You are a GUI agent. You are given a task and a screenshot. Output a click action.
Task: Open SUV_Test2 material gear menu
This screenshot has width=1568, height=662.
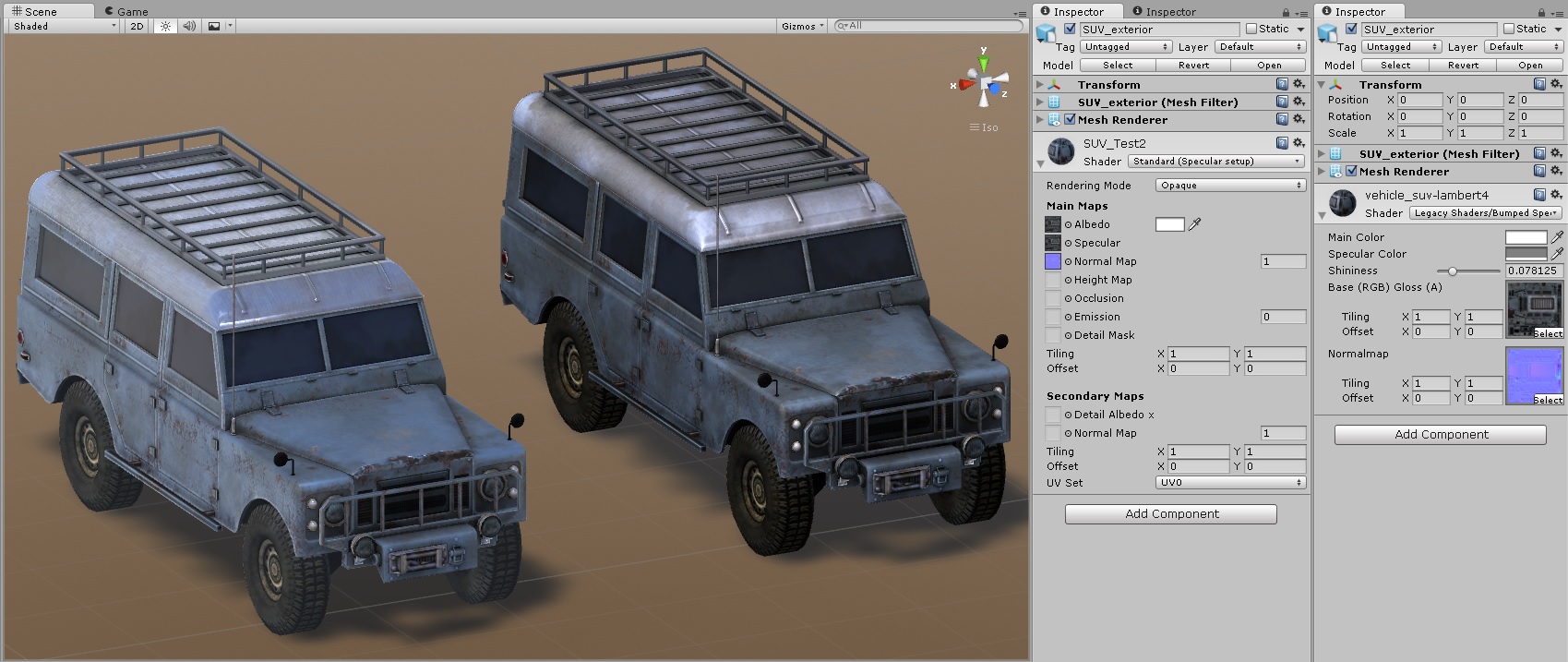pos(1299,143)
